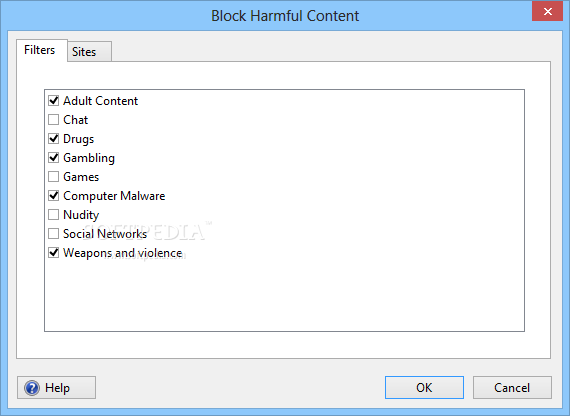Image resolution: width=570 pixels, height=416 pixels.
Task: Check the Social Networks checkbox
Action: [53, 233]
